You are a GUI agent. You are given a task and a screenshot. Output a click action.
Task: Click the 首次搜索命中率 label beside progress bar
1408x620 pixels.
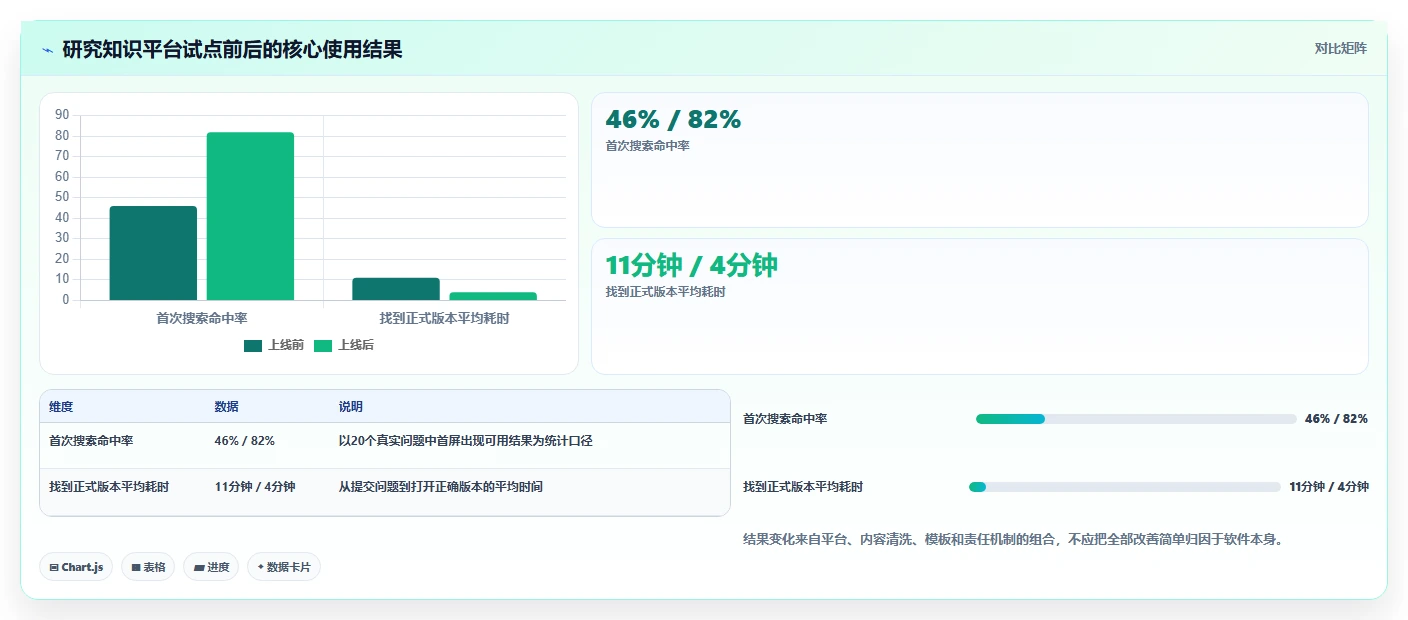[x=785, y=419]
